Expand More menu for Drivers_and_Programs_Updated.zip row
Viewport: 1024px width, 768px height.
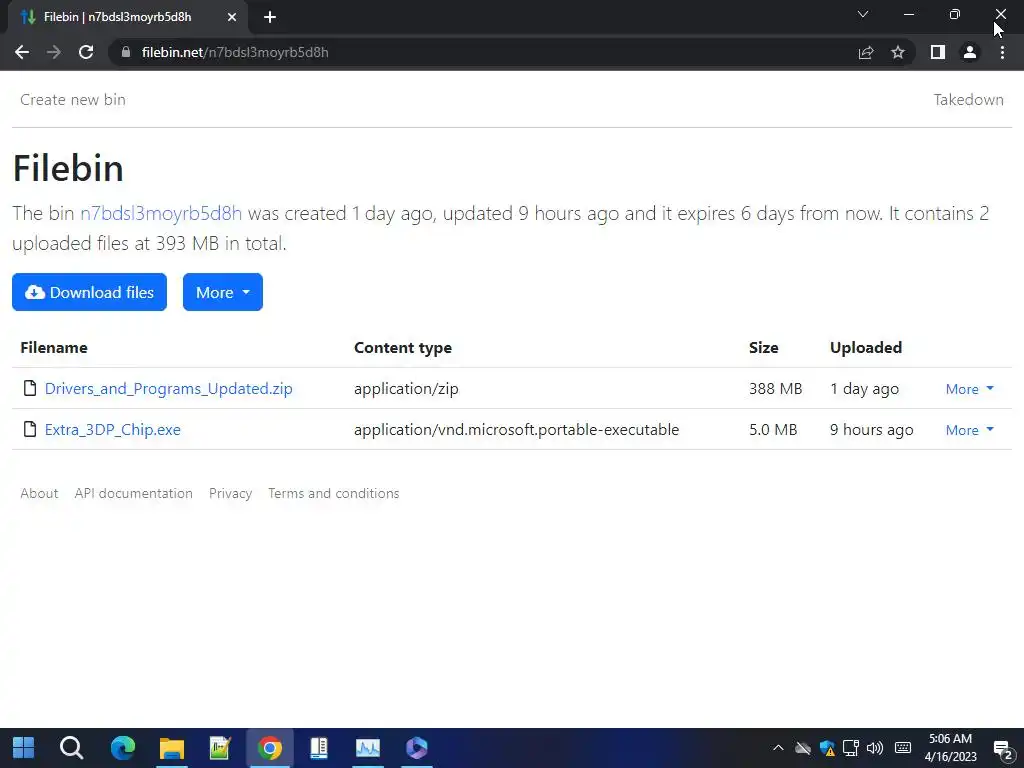click(x=970, y=389)
